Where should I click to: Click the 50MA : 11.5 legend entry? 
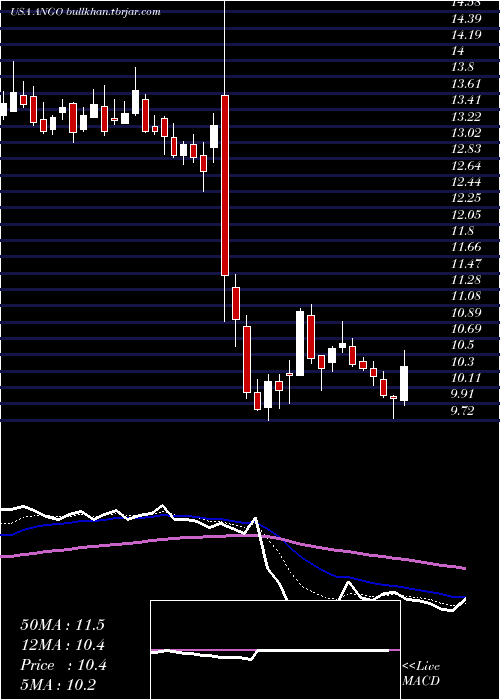click(x=62, y=625)
